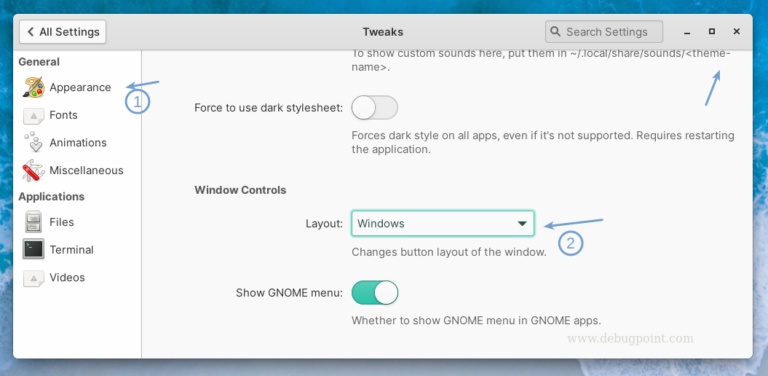Open Terminal application tweaks

tap(72, 250)
